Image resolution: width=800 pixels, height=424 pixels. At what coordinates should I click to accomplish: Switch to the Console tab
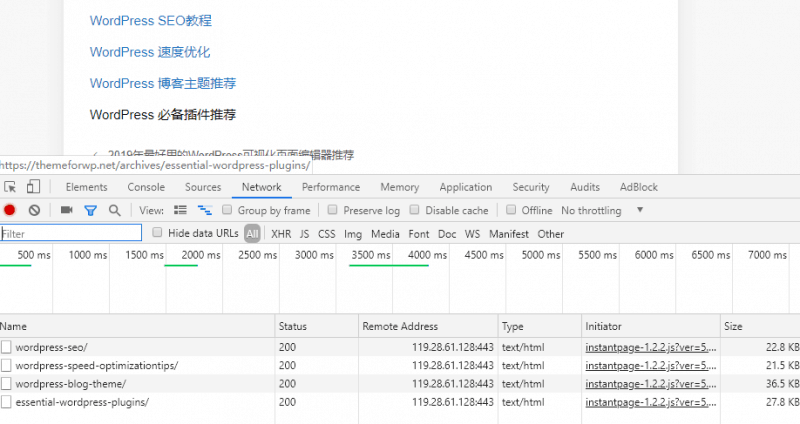146,187
